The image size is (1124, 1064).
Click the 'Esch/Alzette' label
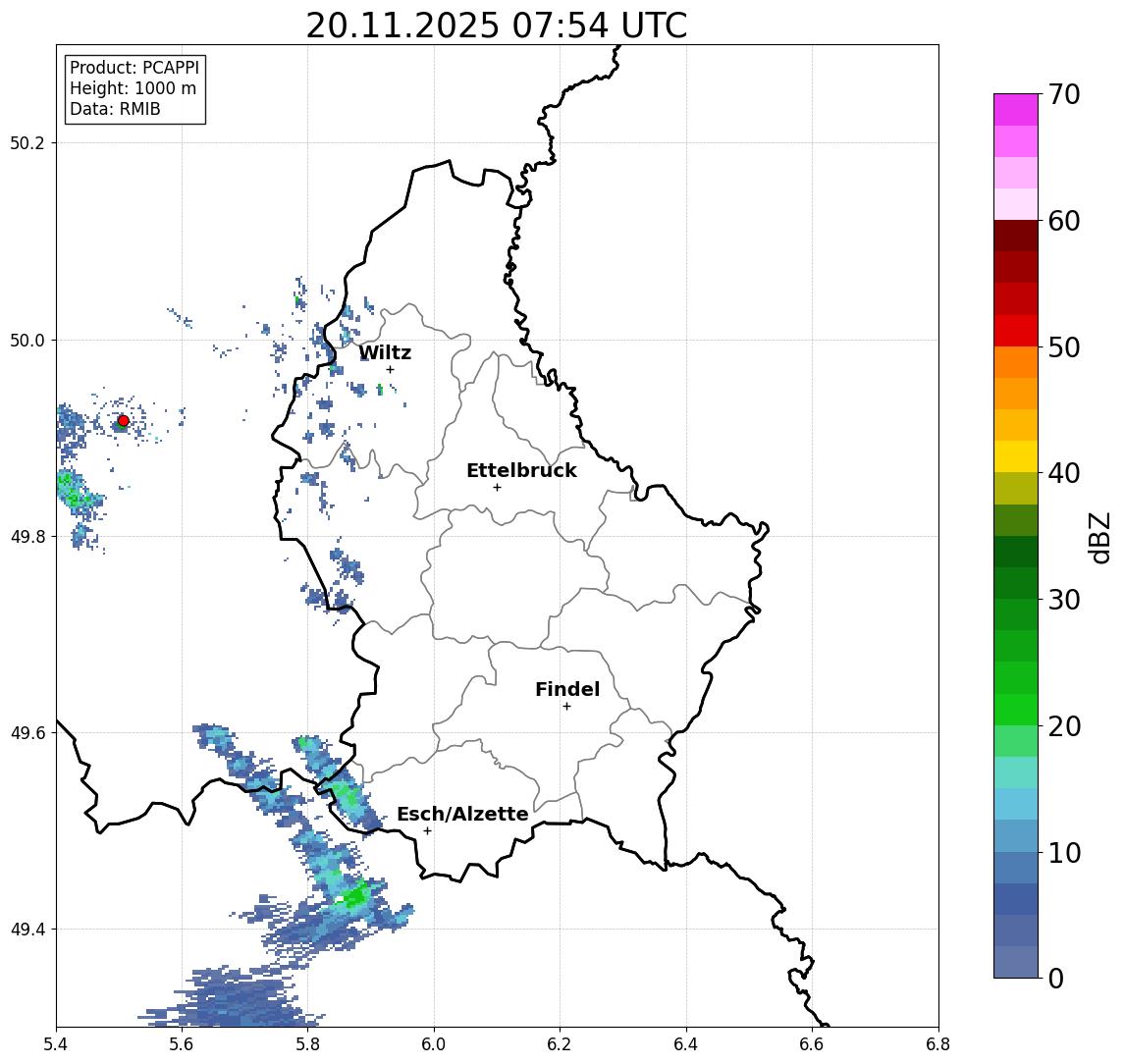click(x=462, y=814)
